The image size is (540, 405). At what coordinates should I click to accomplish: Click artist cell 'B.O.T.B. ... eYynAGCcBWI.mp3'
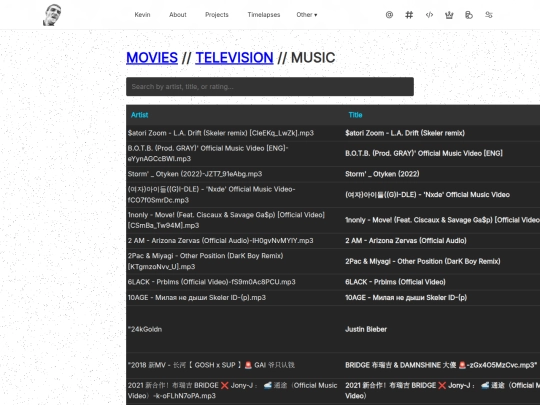208,154
